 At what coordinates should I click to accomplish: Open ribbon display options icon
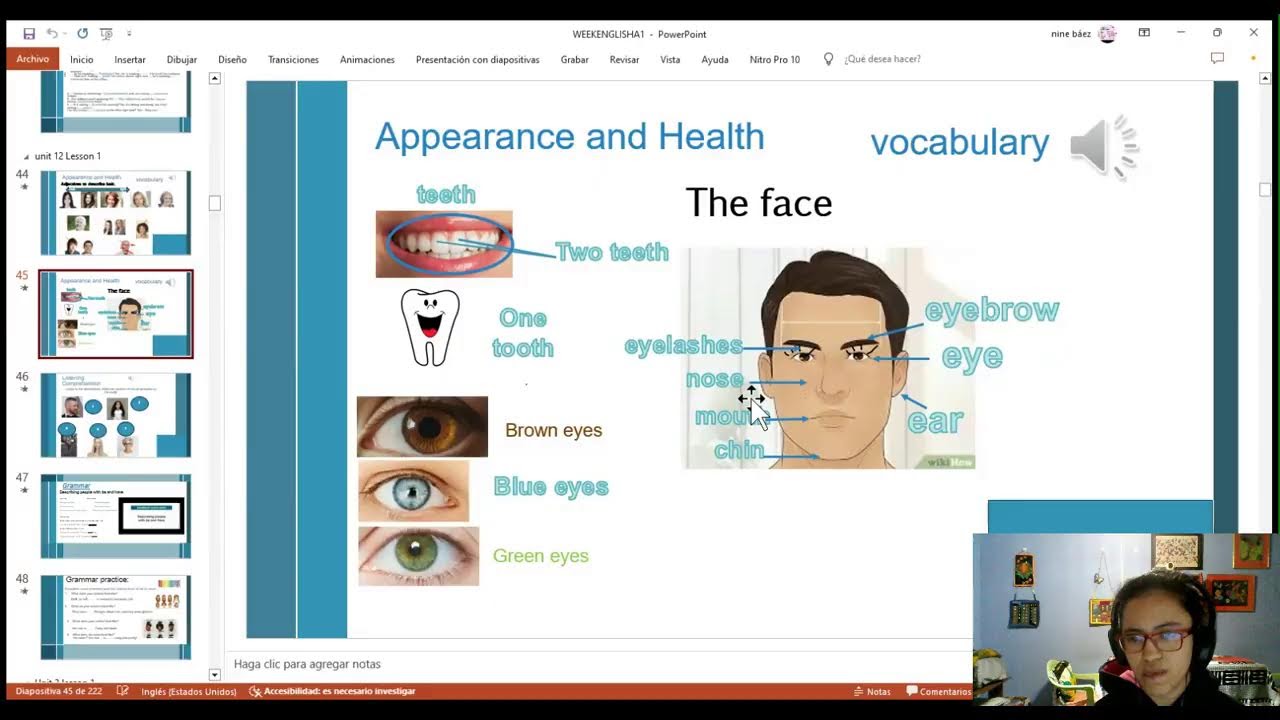1144,33
